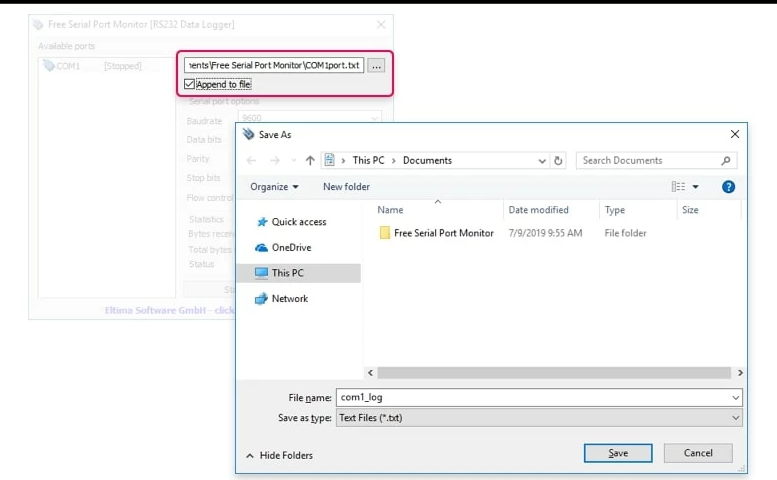Open the Save As help icon
The height and width of the screenshot is (480, 777).
[x=728, y=187]
